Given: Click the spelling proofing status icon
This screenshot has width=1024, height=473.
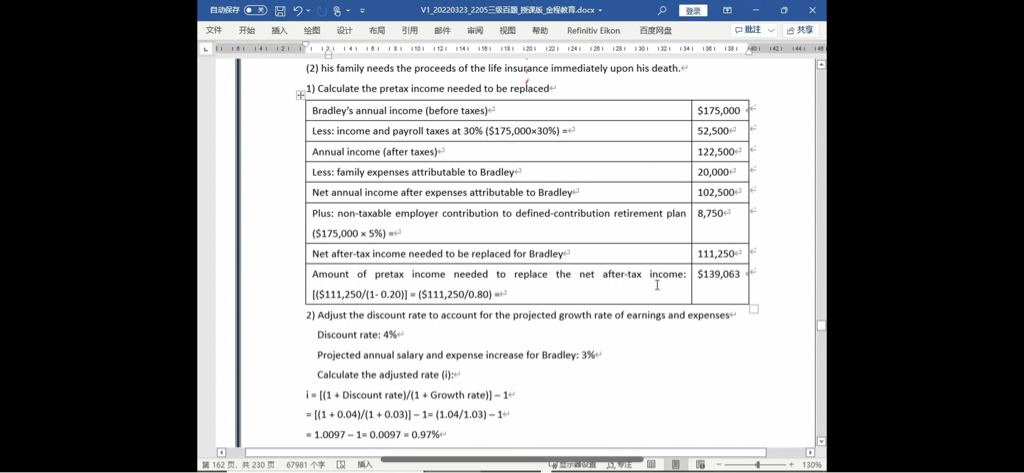Looking at the screenshot, I should point(341,465).
